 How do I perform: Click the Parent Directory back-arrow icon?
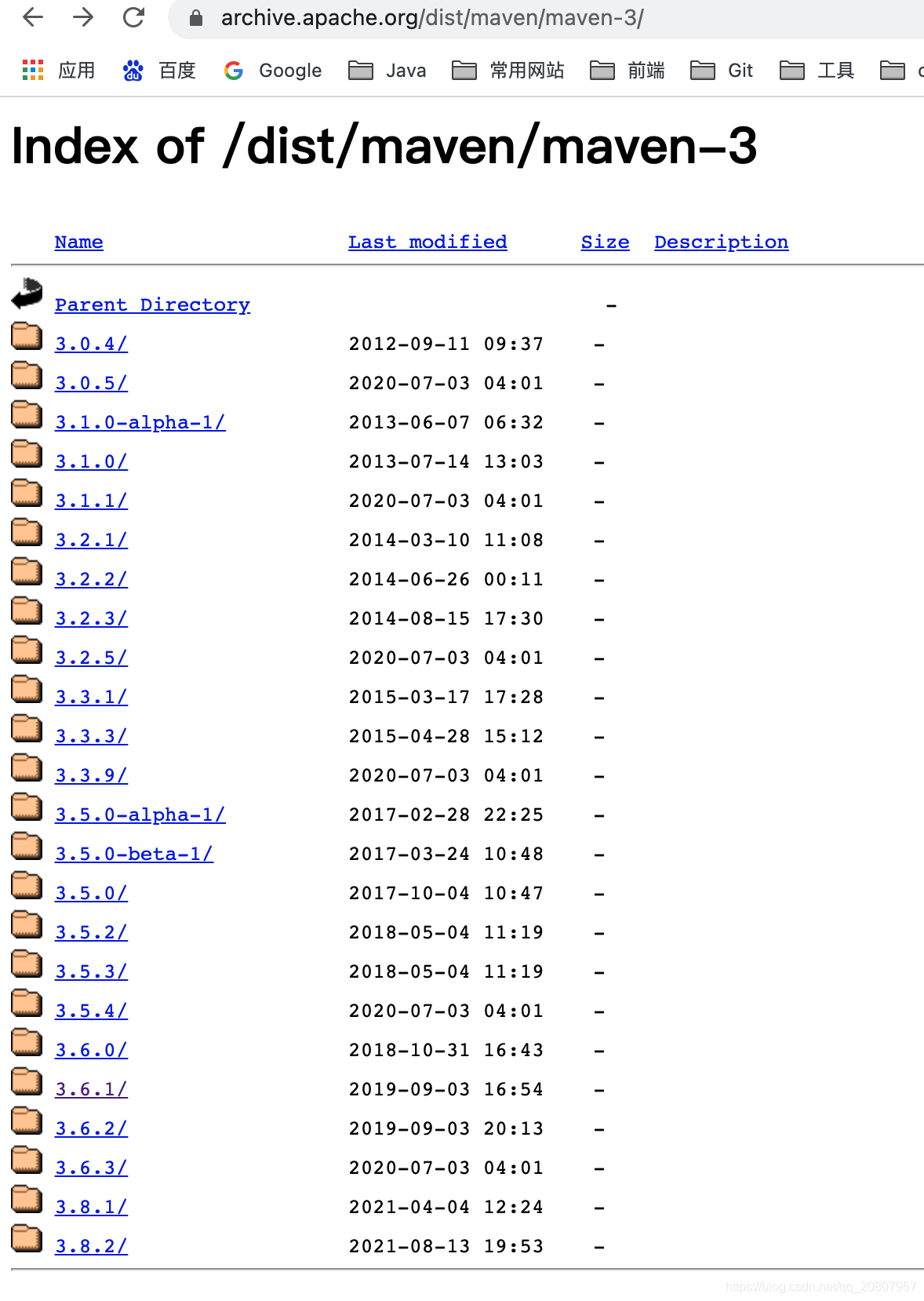point(27,293)
